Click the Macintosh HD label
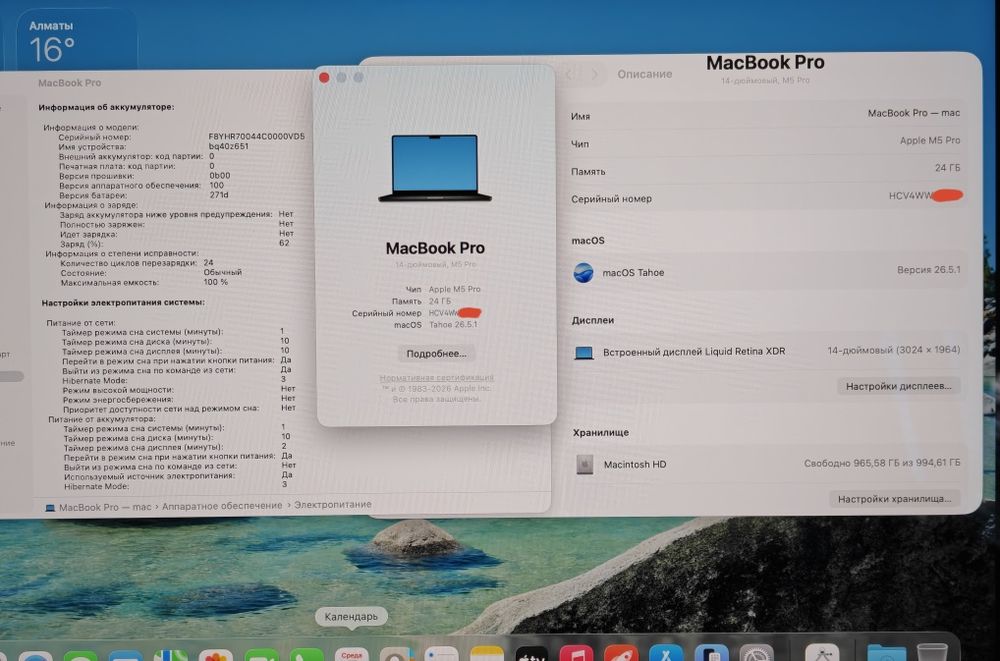 coord(635,464)
